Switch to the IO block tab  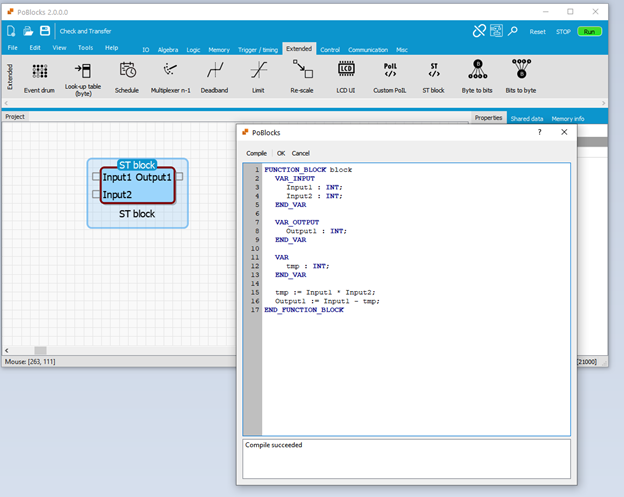tap(146, 50)
